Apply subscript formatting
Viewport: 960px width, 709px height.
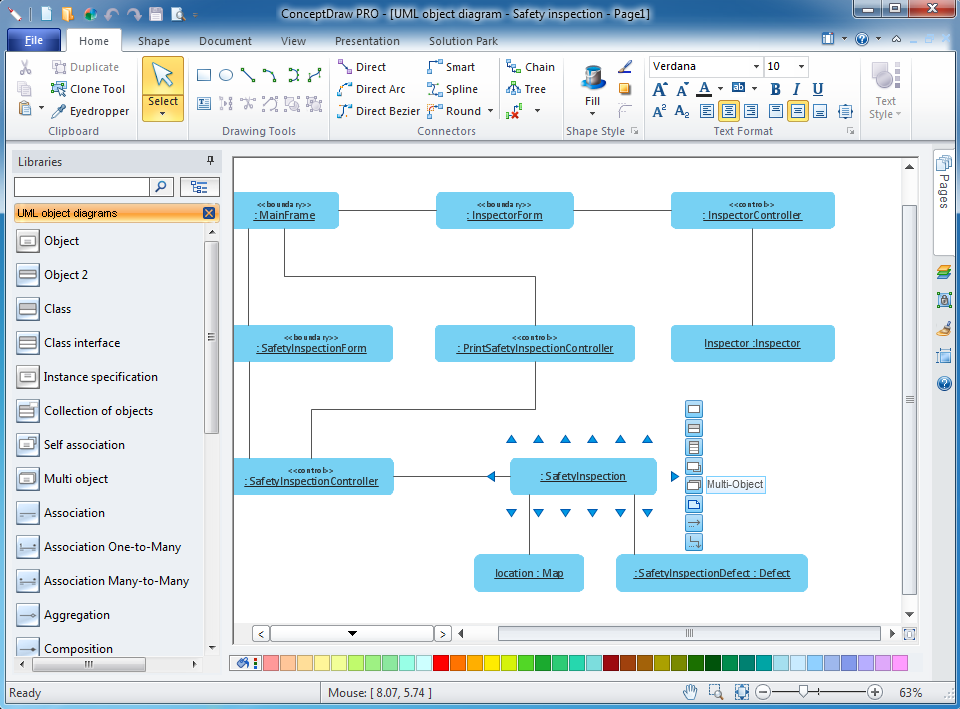coord(681,111)
